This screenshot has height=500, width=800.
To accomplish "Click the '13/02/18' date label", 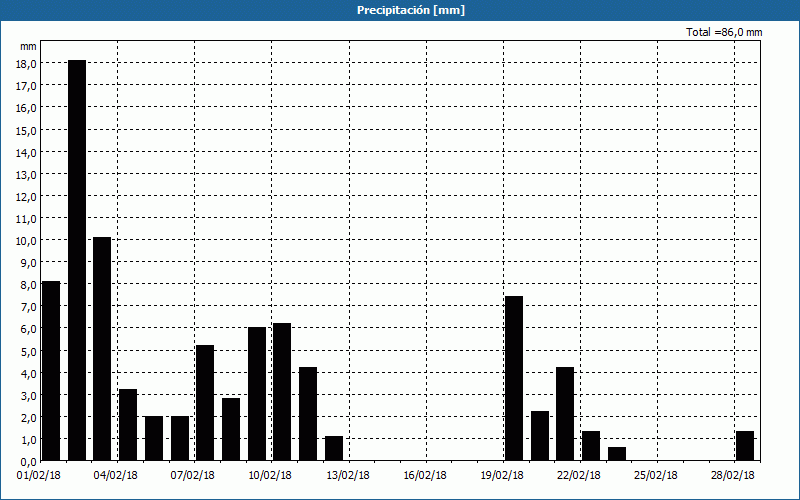I will [x=348, y=476].
